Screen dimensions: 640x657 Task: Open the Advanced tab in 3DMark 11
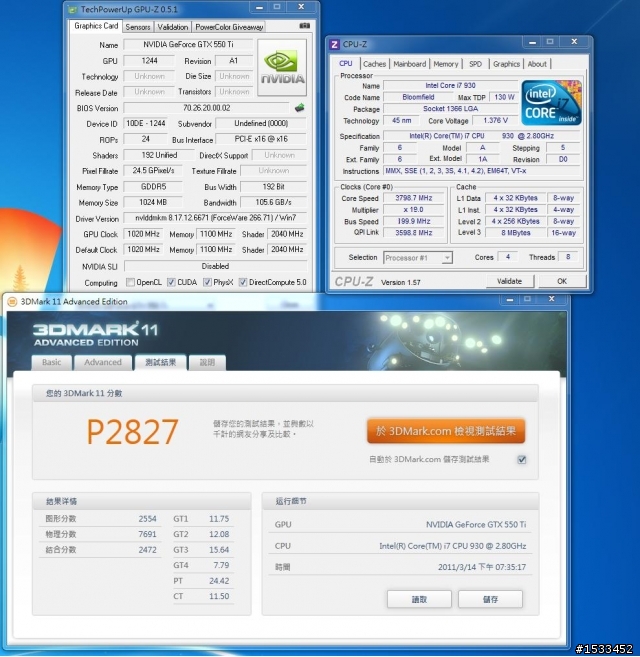103,362
